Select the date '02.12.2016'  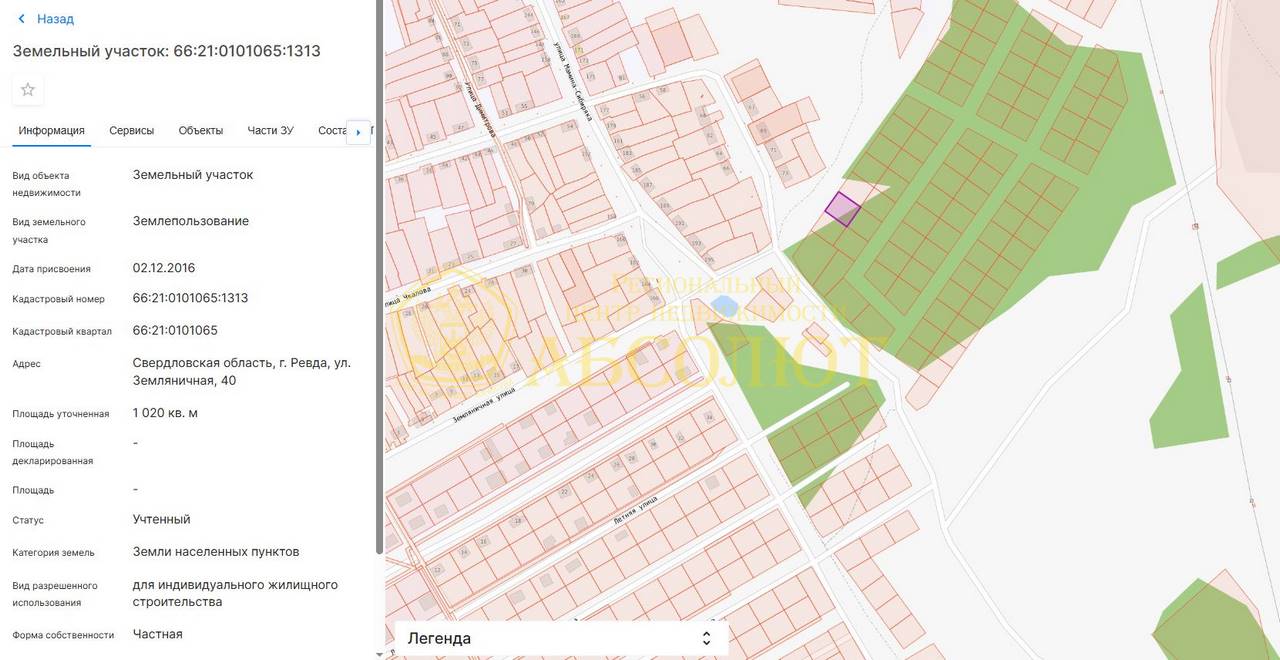[x=164, y=268]
